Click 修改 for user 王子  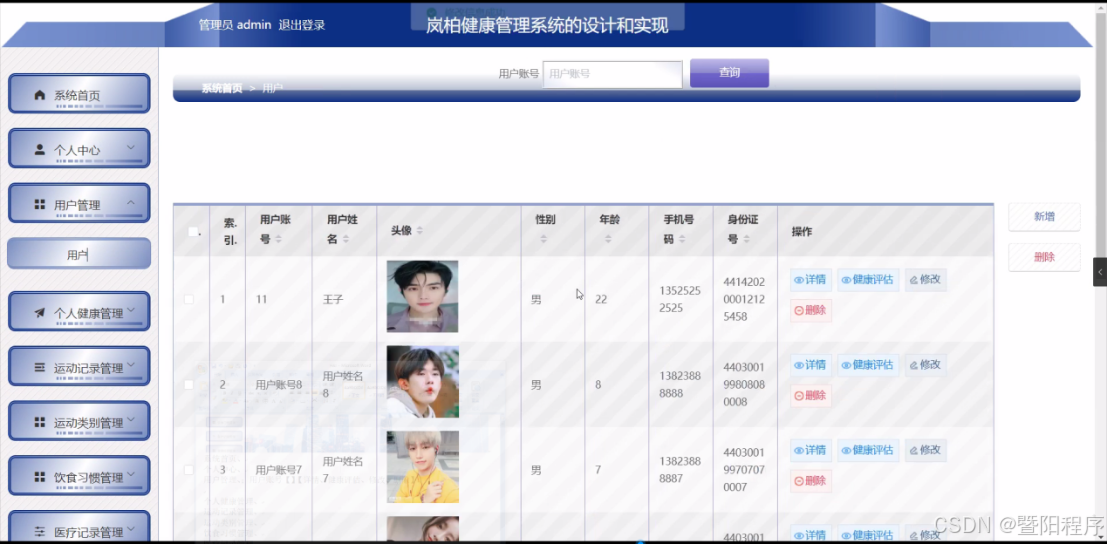[926, 280]
